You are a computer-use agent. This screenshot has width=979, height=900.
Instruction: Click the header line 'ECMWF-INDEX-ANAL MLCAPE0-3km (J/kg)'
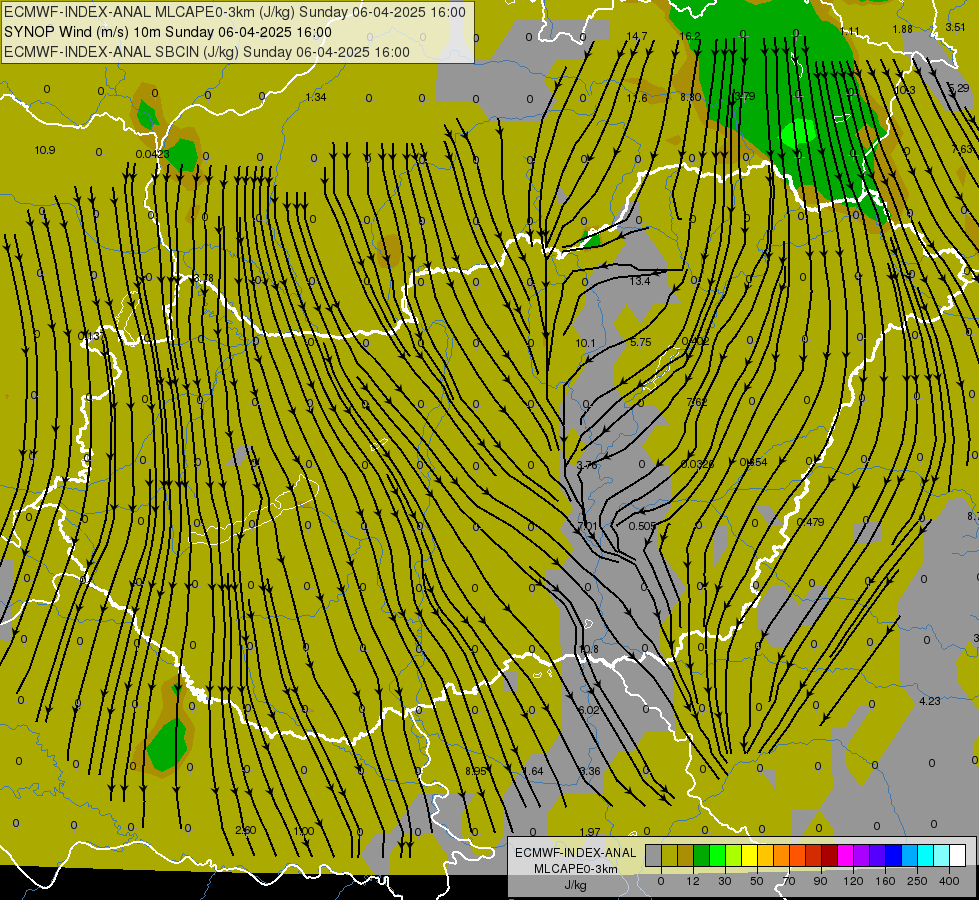tap(235, 12)
